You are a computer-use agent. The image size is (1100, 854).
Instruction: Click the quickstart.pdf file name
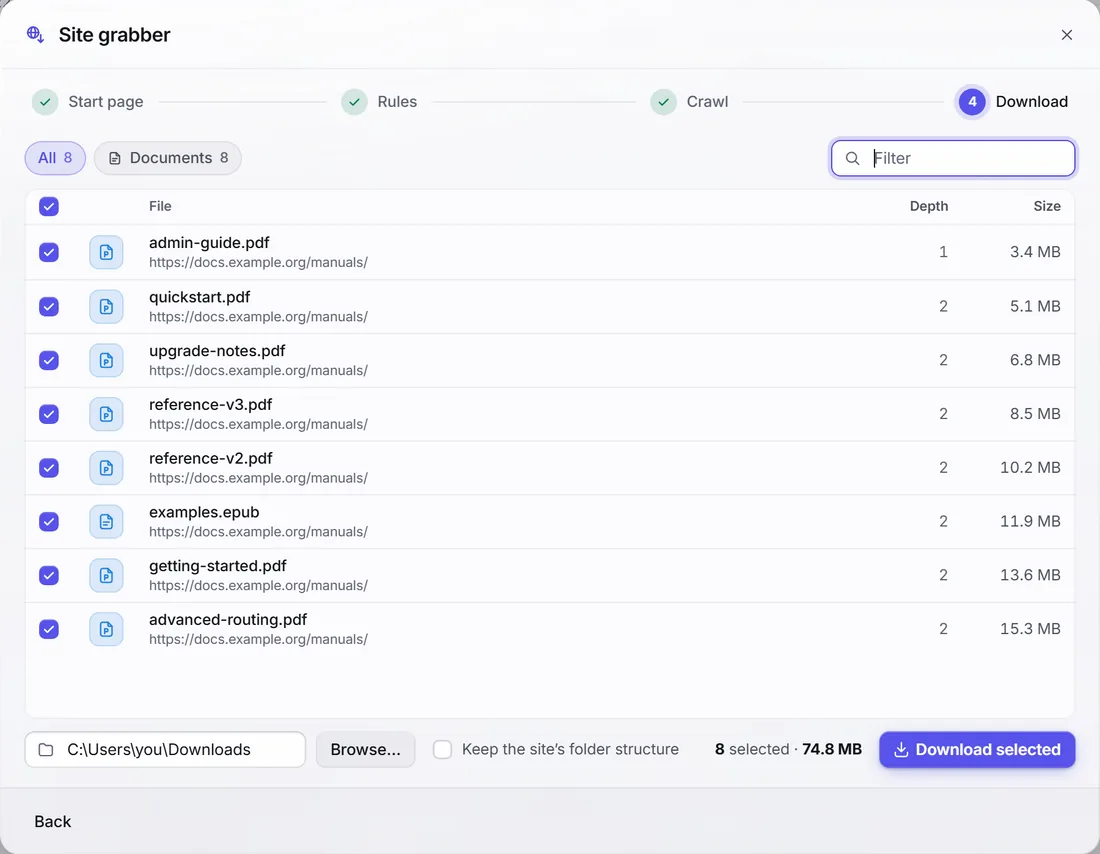point(199,297)
